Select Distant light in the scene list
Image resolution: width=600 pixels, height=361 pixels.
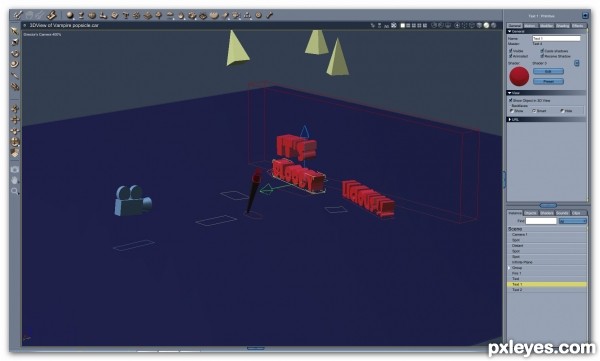[x=547, y=245]
